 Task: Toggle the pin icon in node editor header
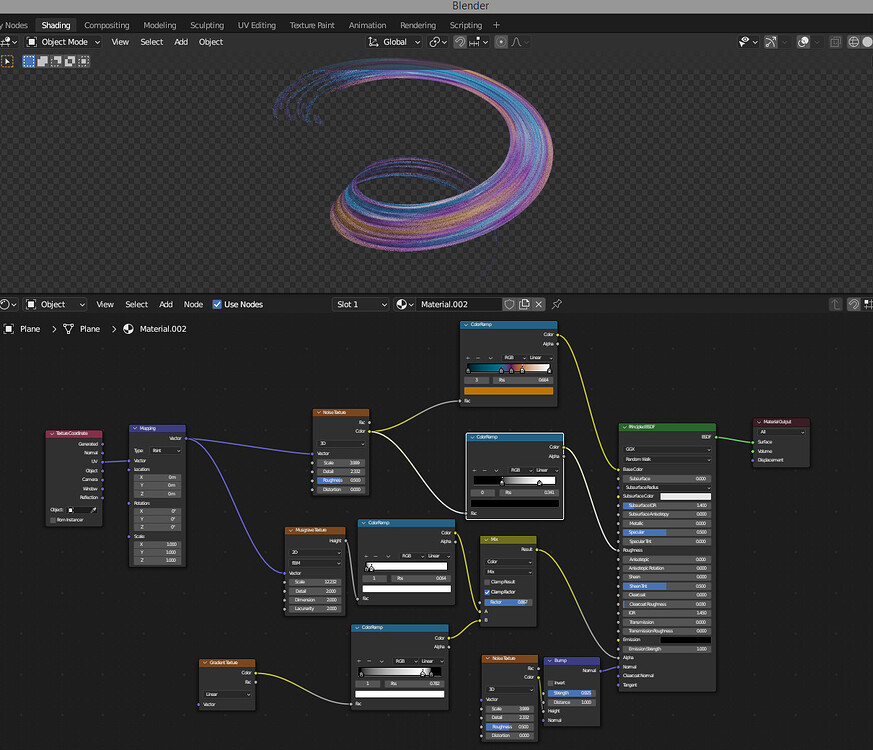point(556,304)
